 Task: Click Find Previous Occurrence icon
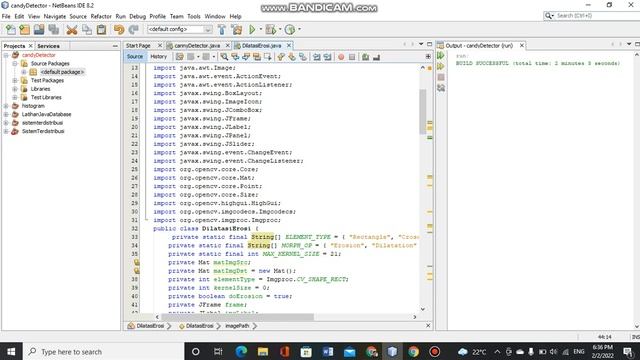pos(235,57)
